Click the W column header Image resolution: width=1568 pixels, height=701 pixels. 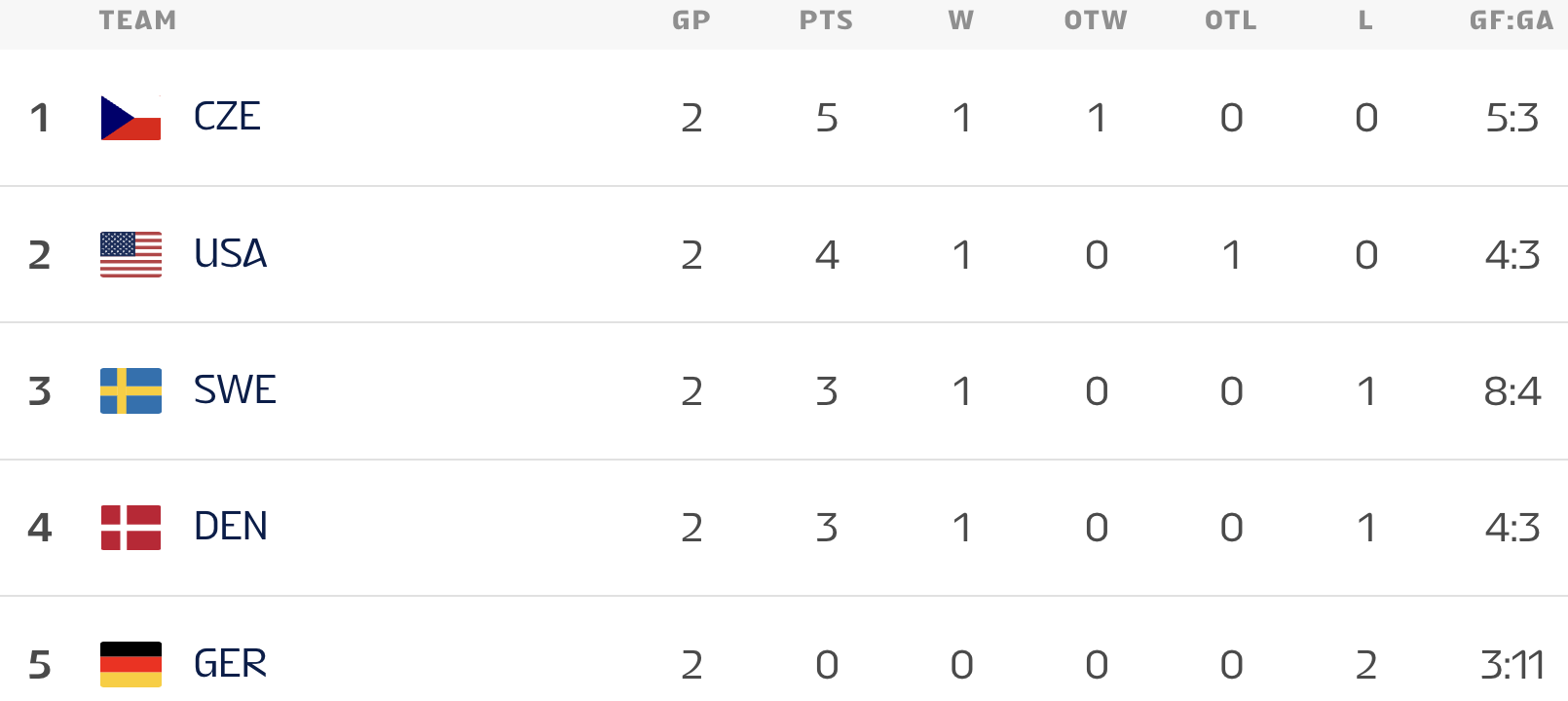[x=961, y=20]
